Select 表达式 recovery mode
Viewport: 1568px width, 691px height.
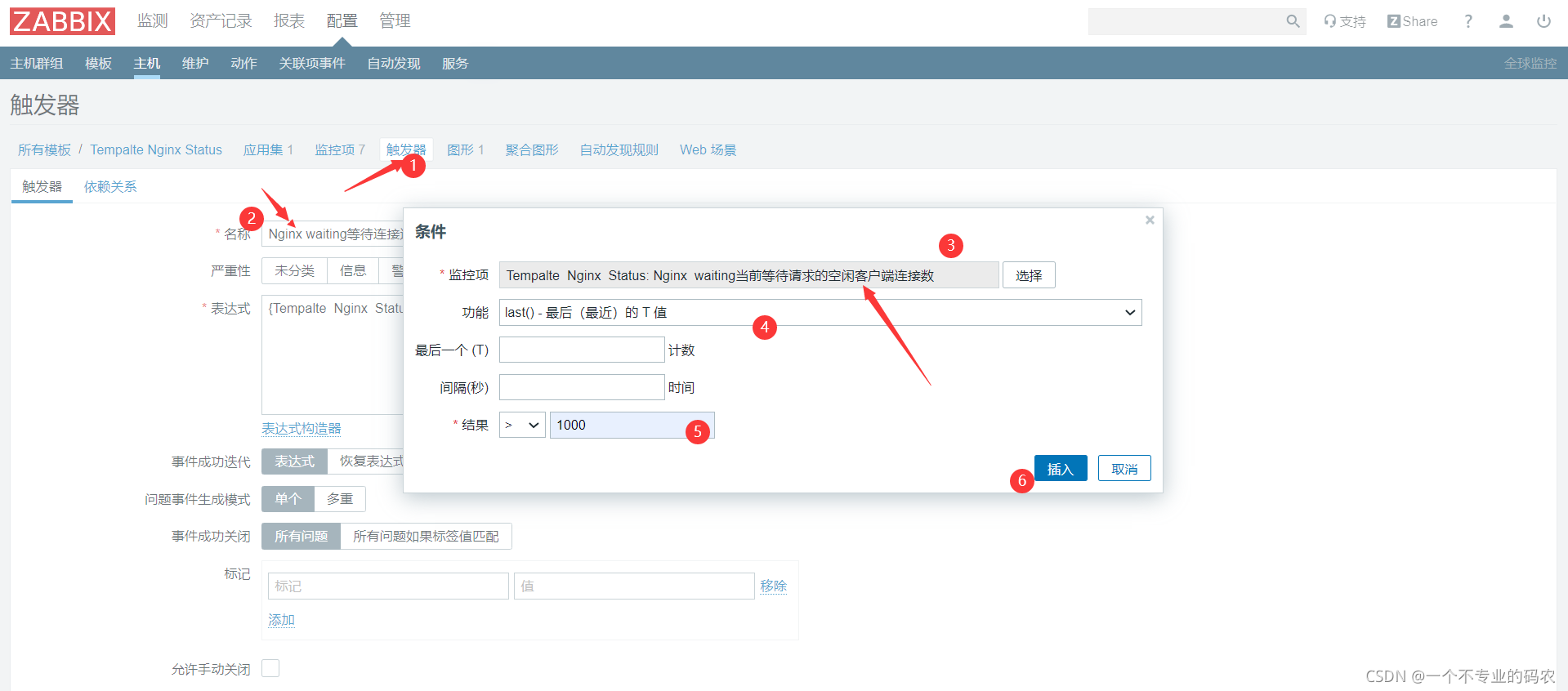[x=294, y=461]
